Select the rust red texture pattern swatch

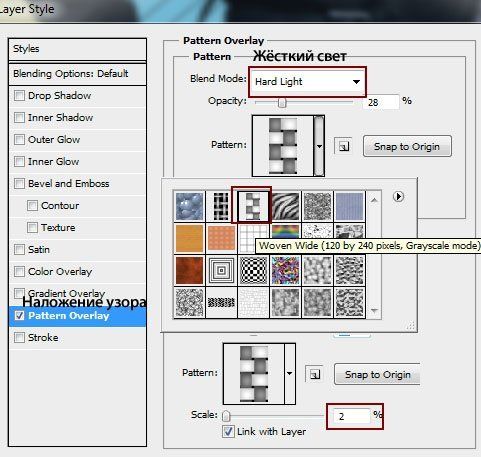pyautogui.click(x=189, y=270)
